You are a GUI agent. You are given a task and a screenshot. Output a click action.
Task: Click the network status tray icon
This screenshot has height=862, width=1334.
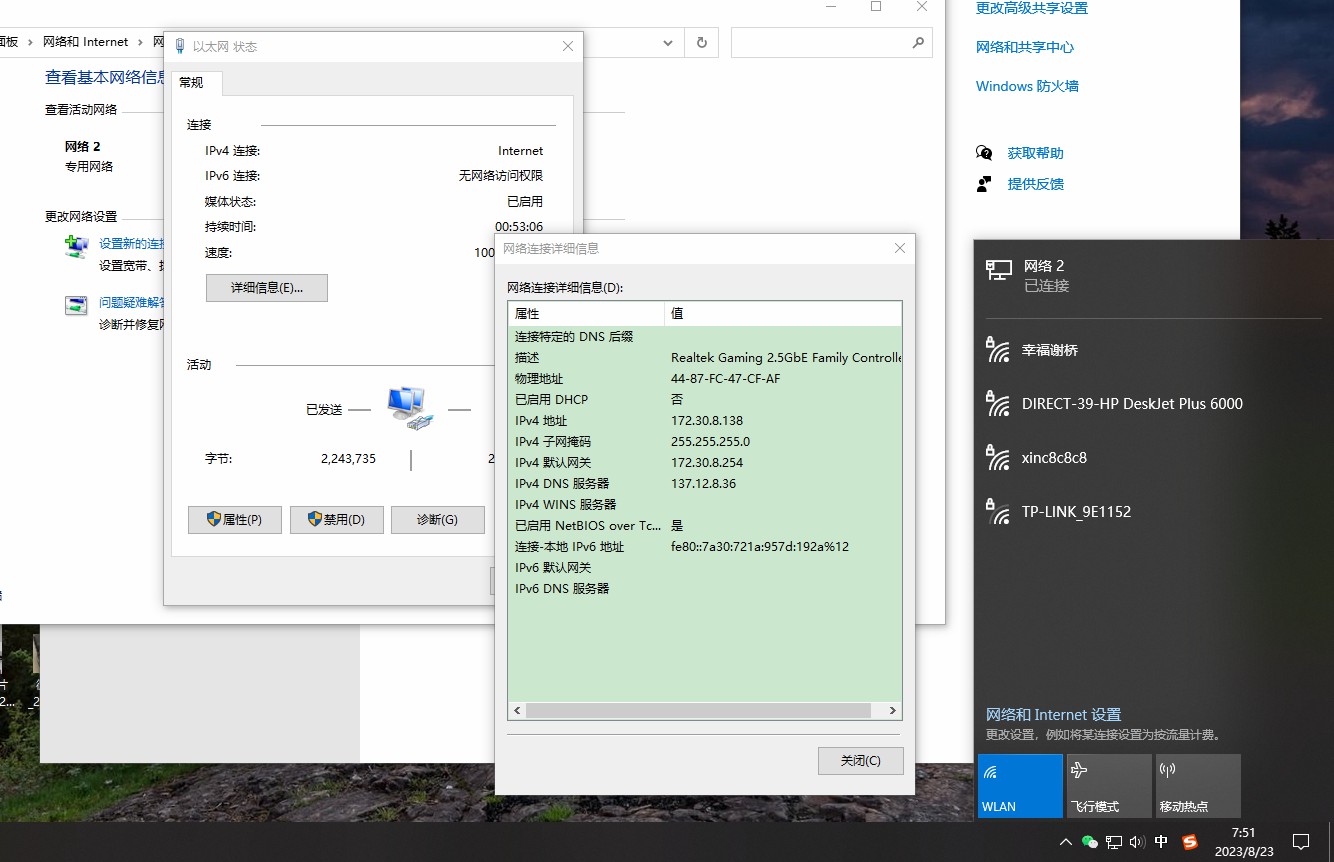click(x=1113, y=842)
